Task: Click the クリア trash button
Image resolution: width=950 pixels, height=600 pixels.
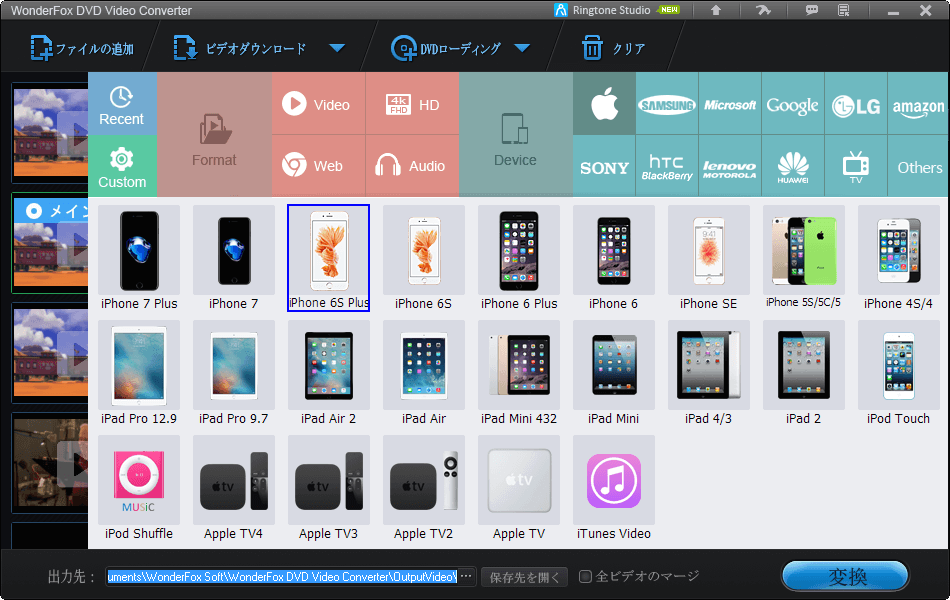Action: point(613,48)
